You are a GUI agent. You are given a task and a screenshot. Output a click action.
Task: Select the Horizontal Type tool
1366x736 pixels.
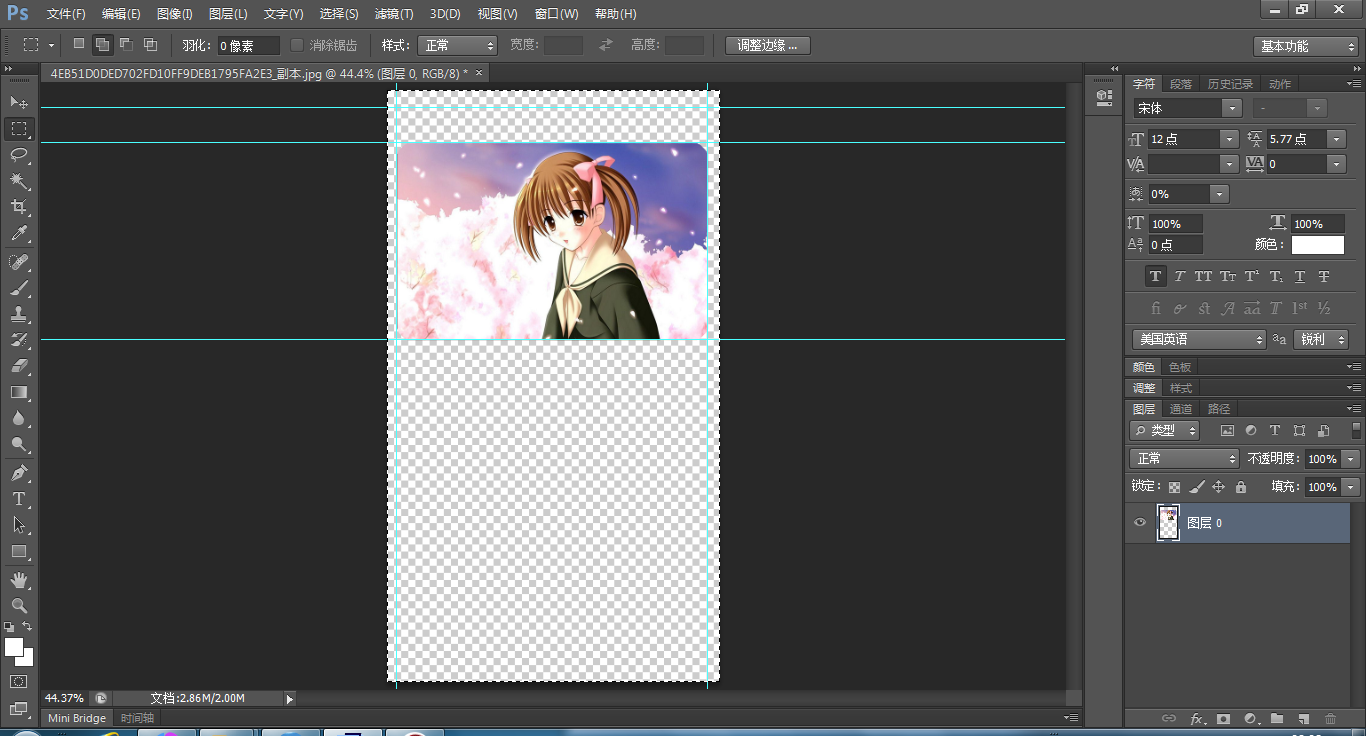click(x=19, y=499)
